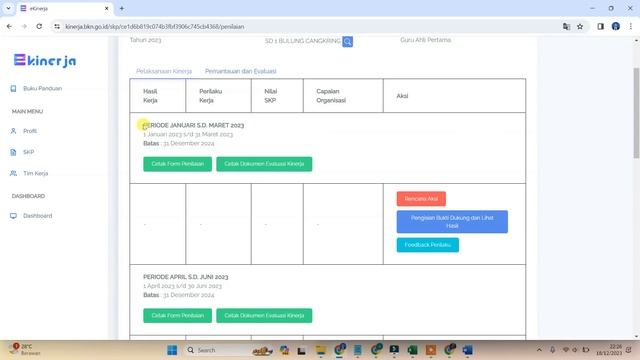This screenshot has height=360, width=640.
Task: Open Word from the taskbar
Action: (468, 350)
